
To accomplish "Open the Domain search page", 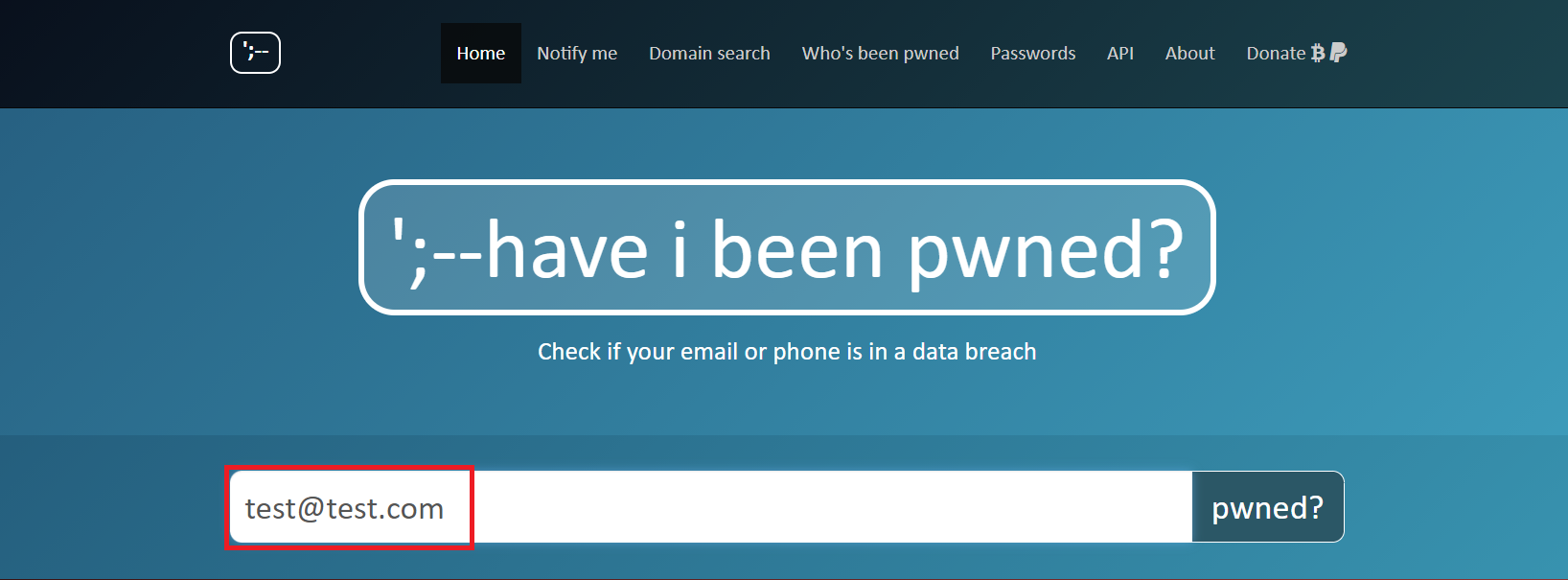I will [709, 54].
